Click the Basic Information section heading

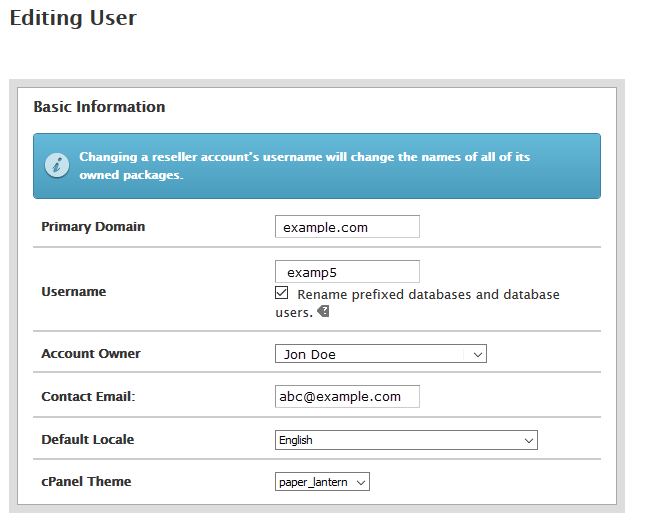point(99,107)
